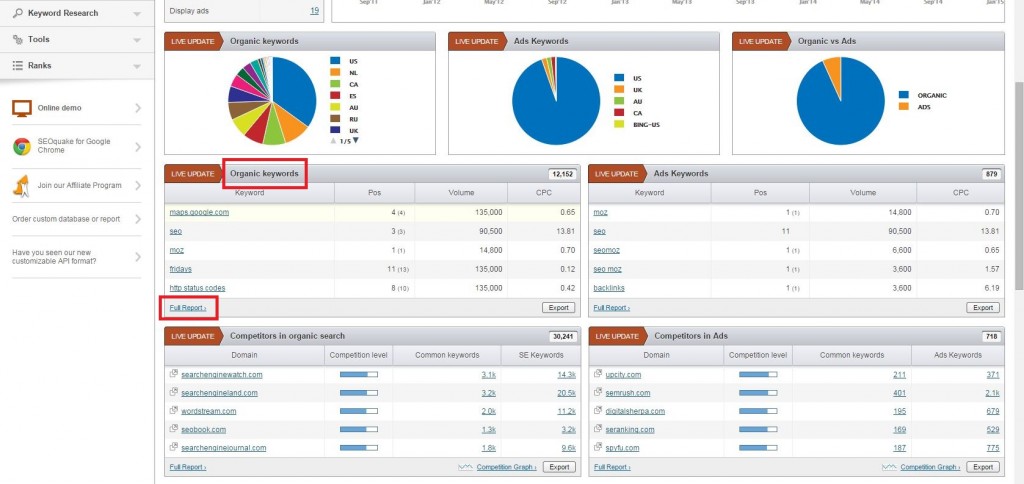Viewport: 1024px width, 484px height.
Task: Open http status codes keyword link
Action: 197,288
